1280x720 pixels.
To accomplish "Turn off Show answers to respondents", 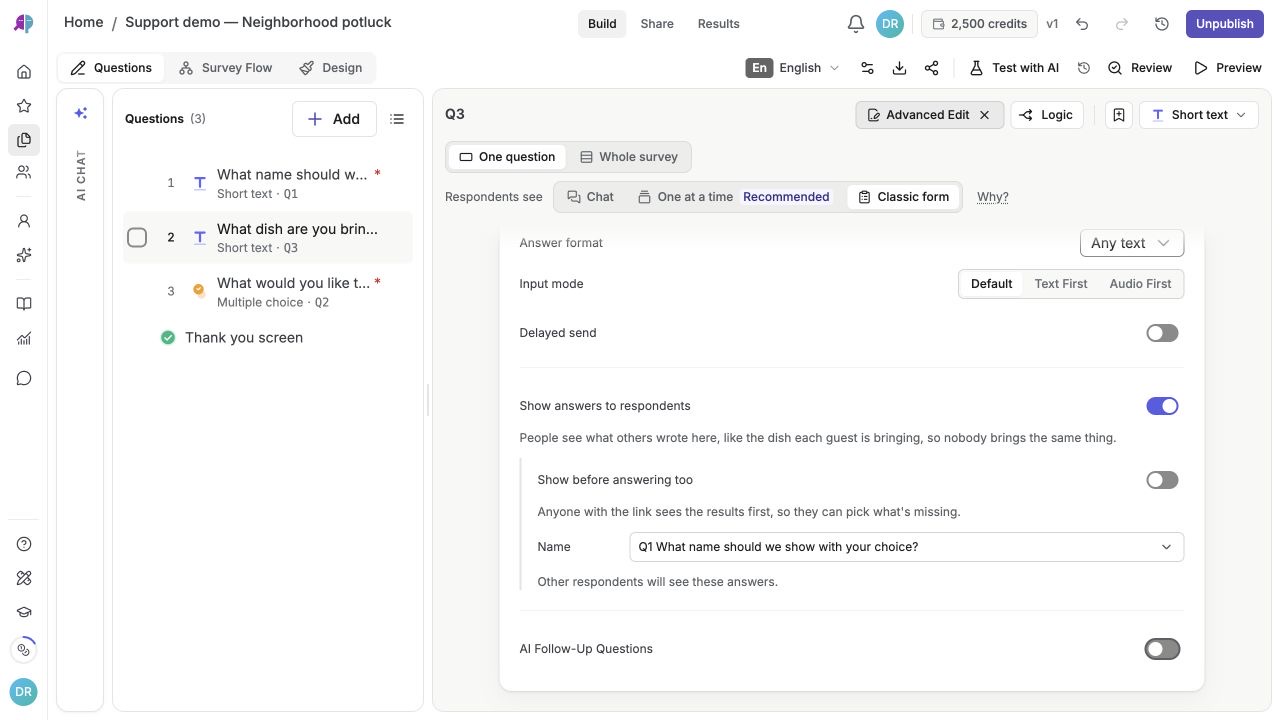I will pyautogui.click(x=1162, y=406).
